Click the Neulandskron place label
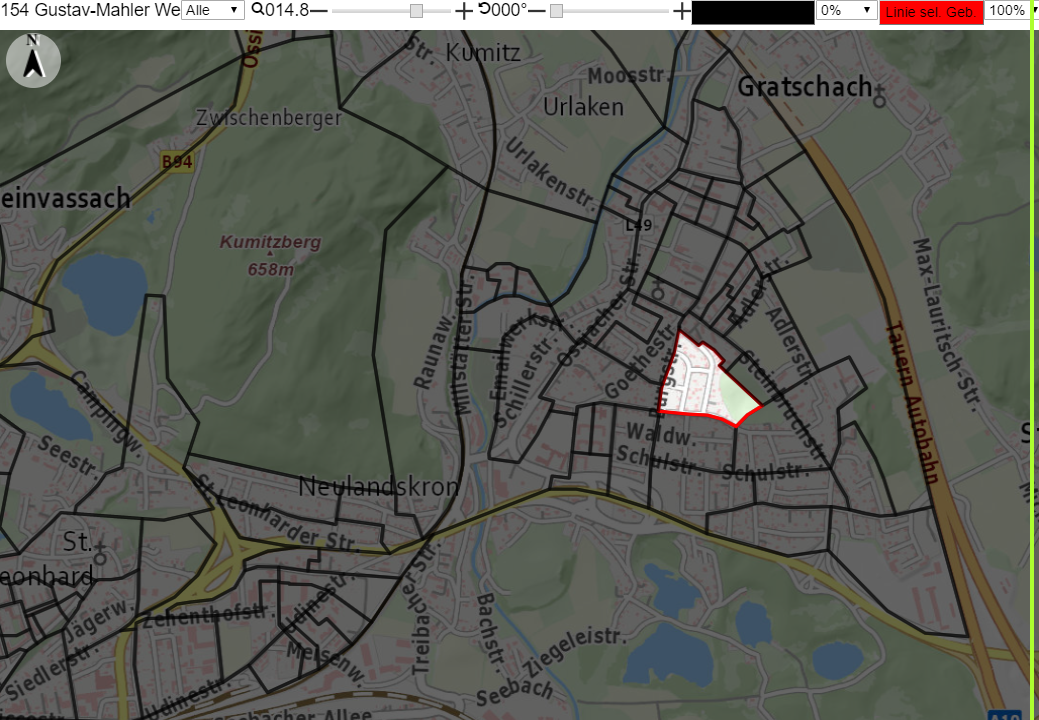This screenshot has width=1039, height=720. coord(378,487)
